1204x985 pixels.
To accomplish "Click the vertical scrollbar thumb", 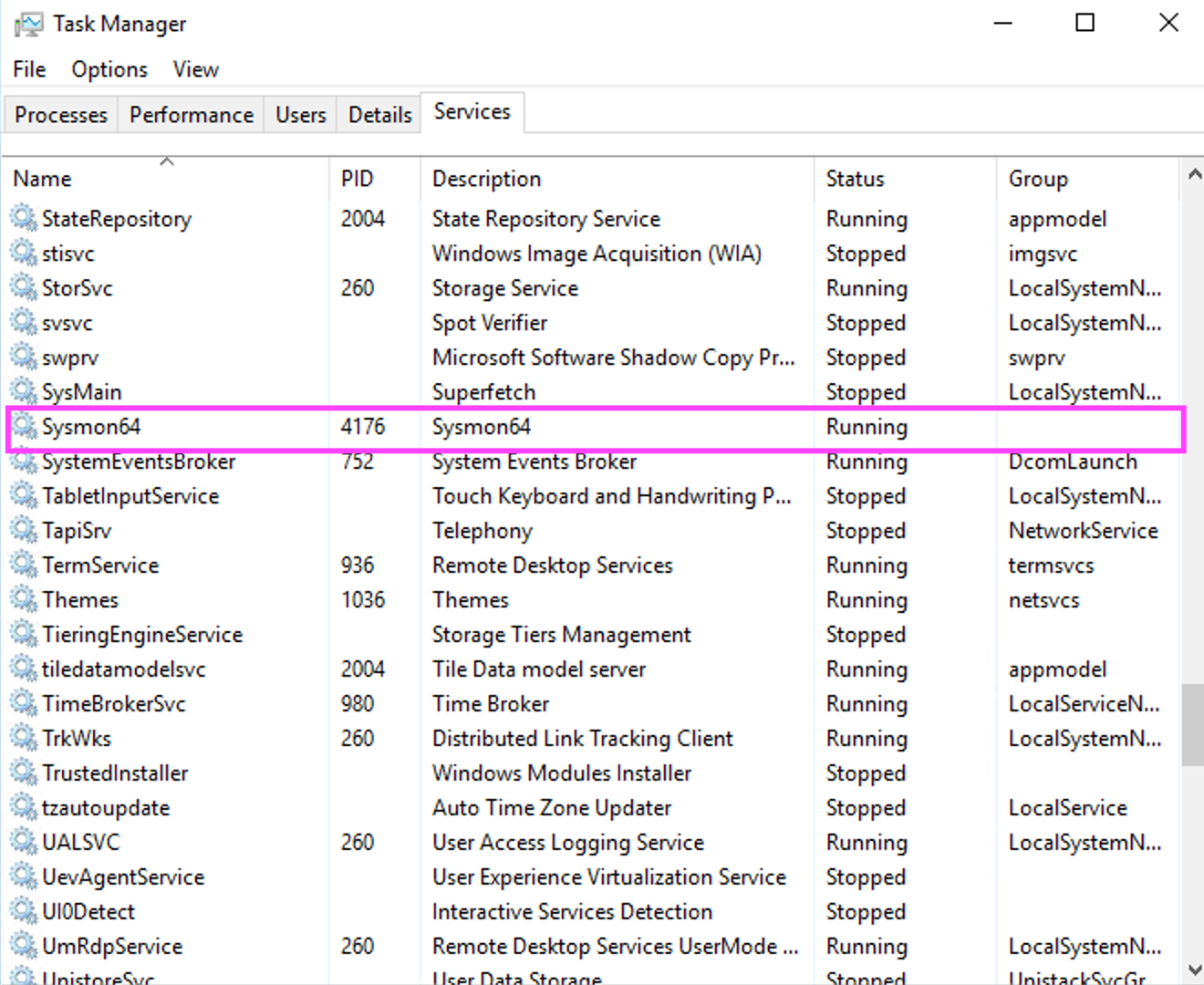I will (x=1193, y=725).
